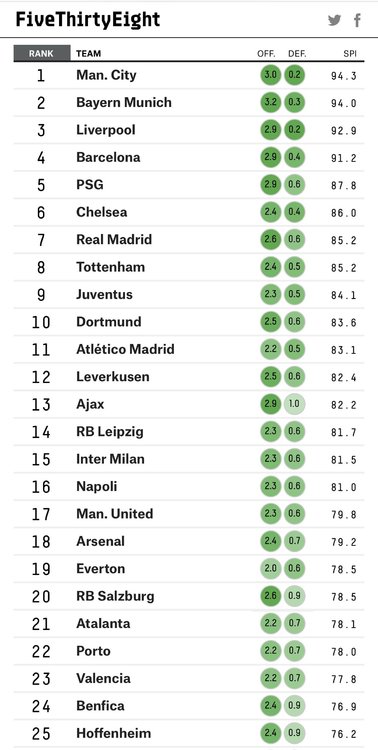Select the Man. City team name

pyautogui.click(x=106, y=75)
